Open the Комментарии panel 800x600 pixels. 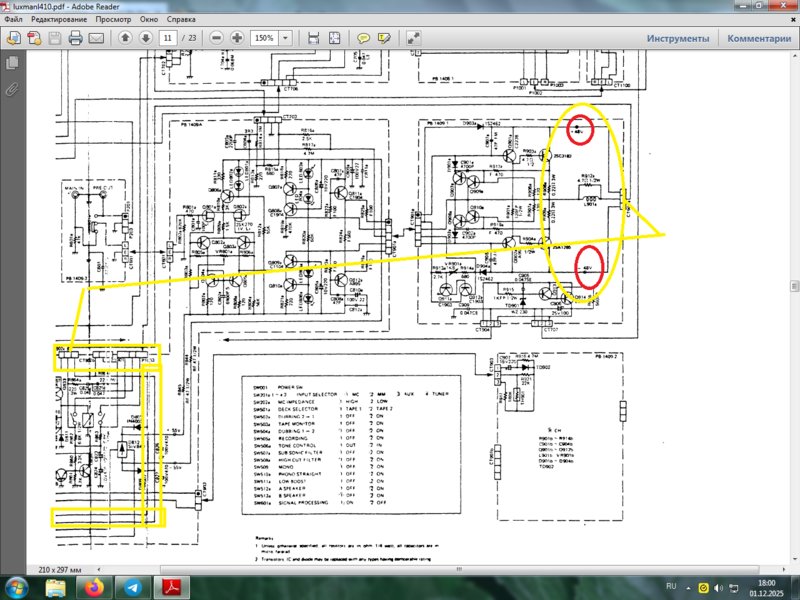tap(759, 38)
